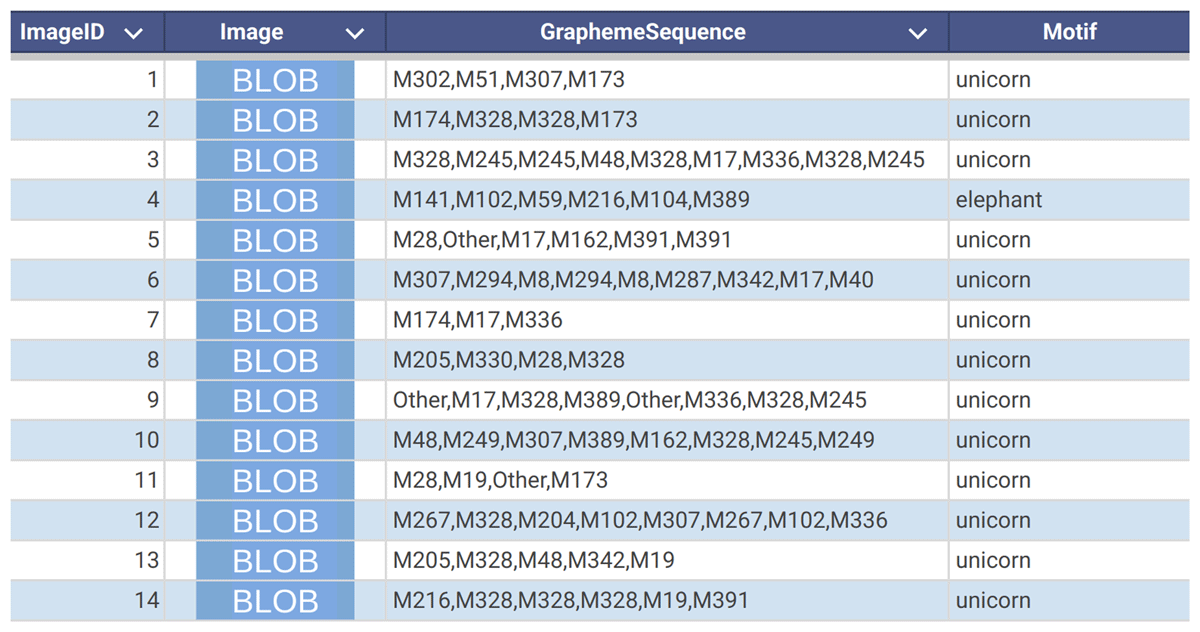Open the BLOB image in row 10
Screen dimensions: 1200x632
(275, 440)
